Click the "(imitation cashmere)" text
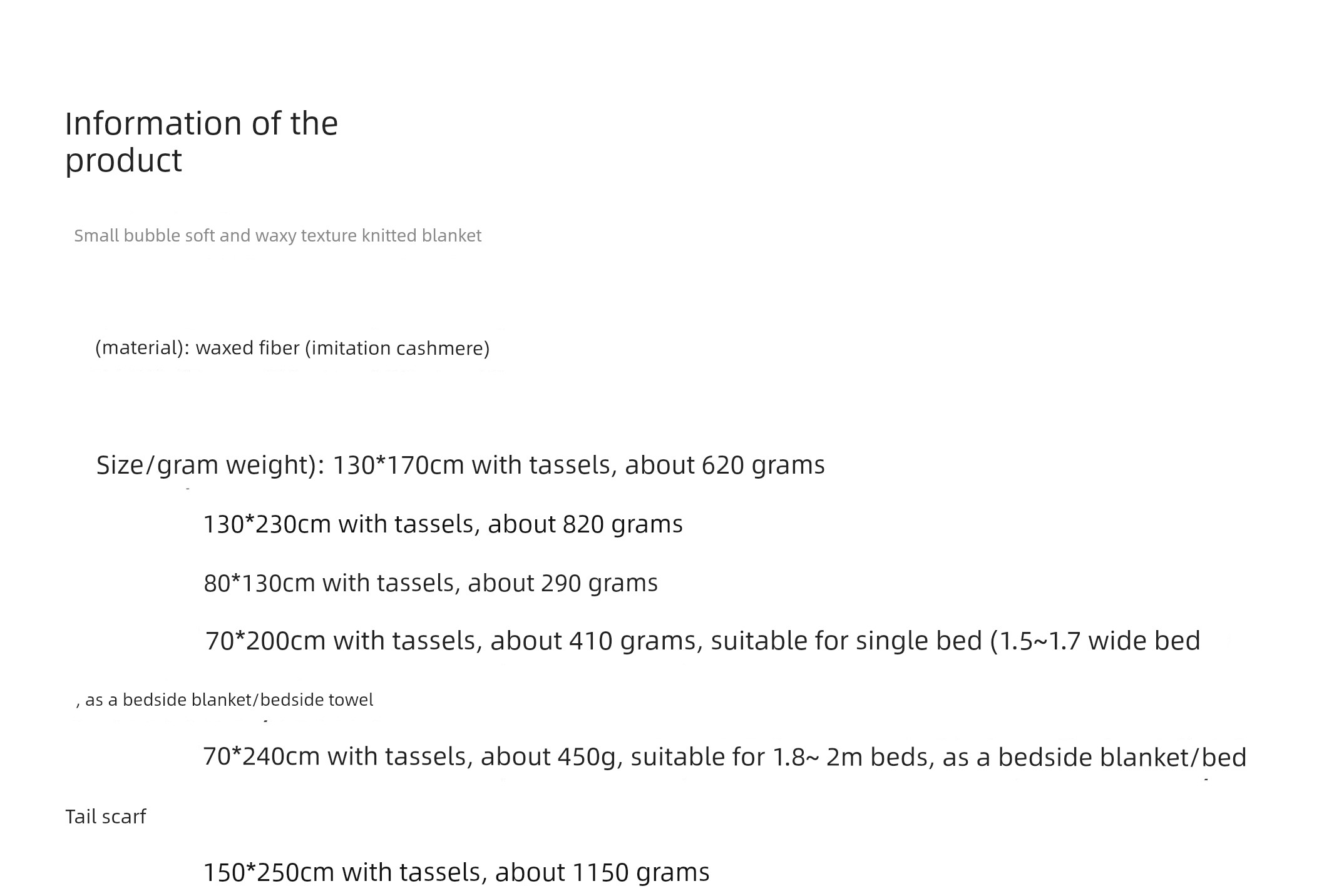This screenshot has width=1339, height=896. 397,348
